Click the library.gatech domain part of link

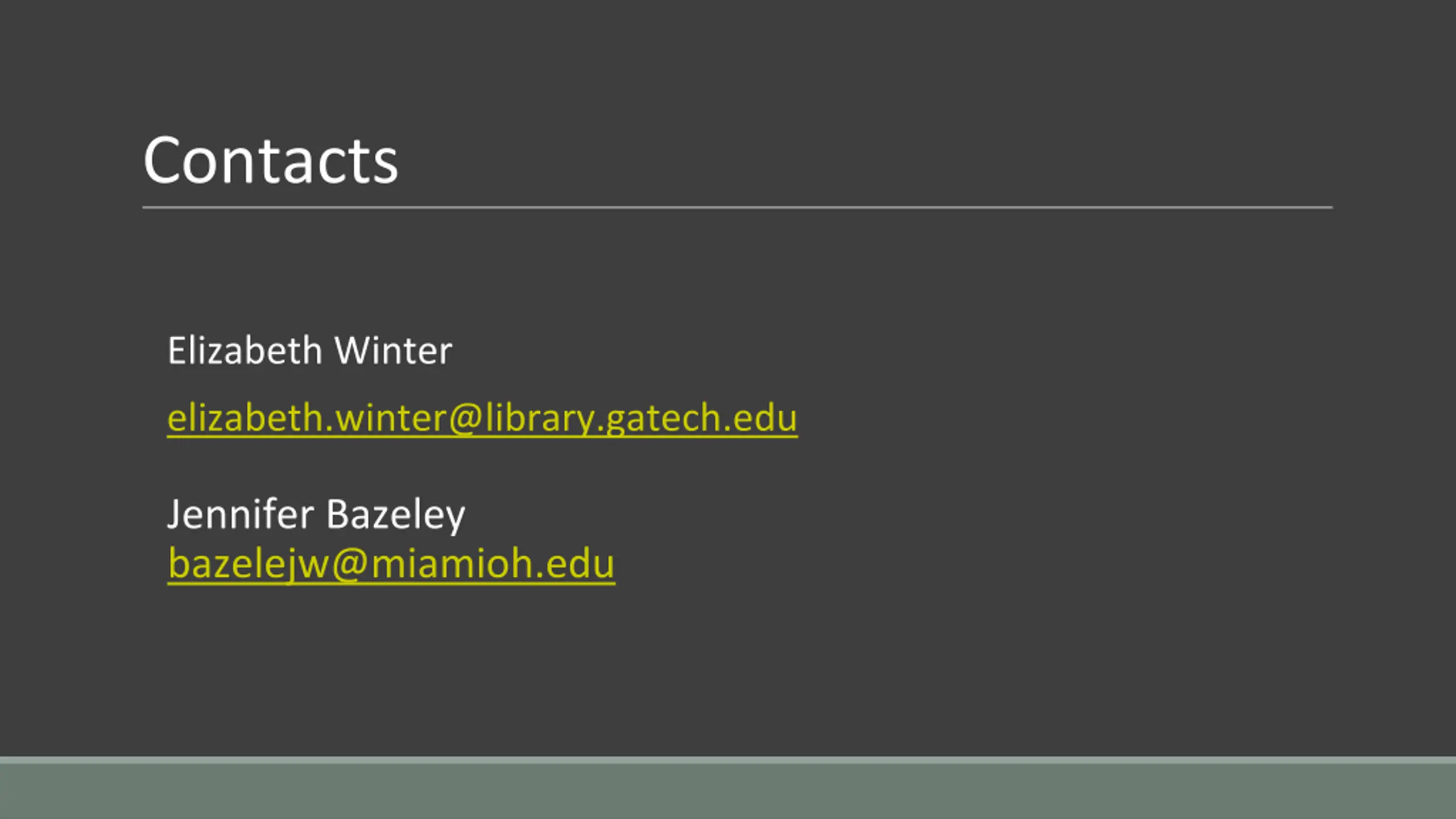(605, 419)
